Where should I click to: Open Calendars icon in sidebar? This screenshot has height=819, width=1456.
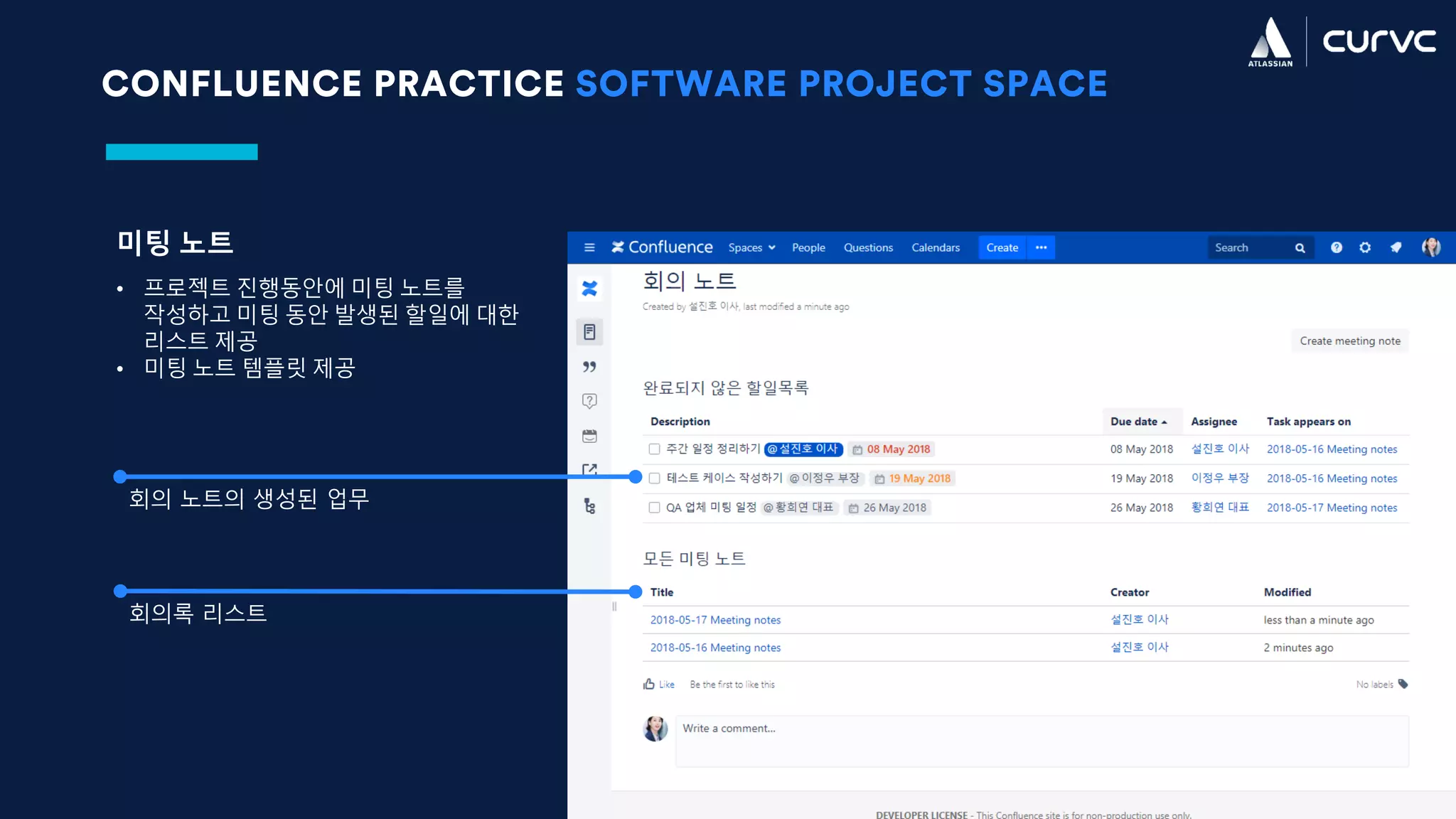589,436
